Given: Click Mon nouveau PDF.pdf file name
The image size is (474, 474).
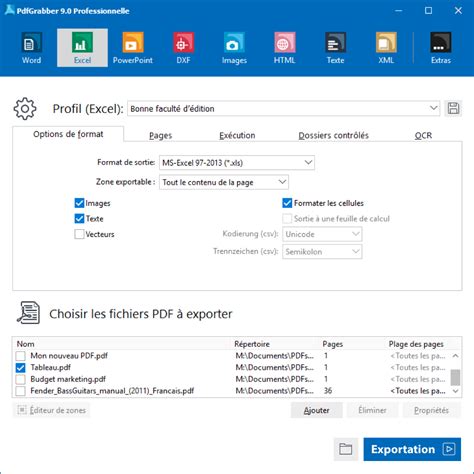Looking at the screenshot, I should point(69,356).
